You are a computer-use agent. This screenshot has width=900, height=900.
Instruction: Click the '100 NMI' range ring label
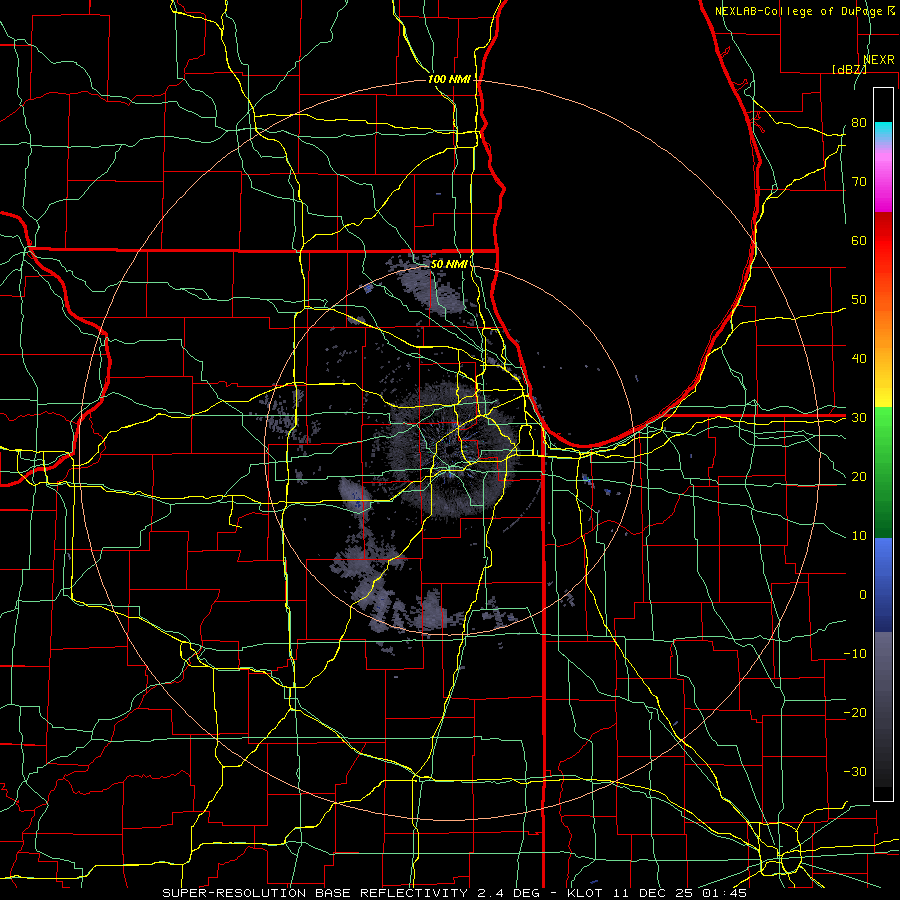pos(449,79)
